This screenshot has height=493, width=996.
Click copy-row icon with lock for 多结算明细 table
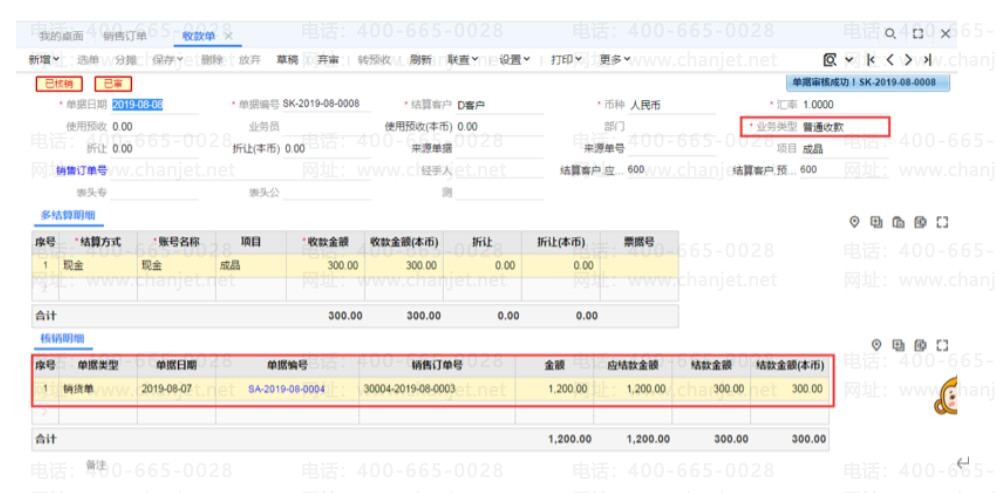pyautogui.click(x=898, y=222)
